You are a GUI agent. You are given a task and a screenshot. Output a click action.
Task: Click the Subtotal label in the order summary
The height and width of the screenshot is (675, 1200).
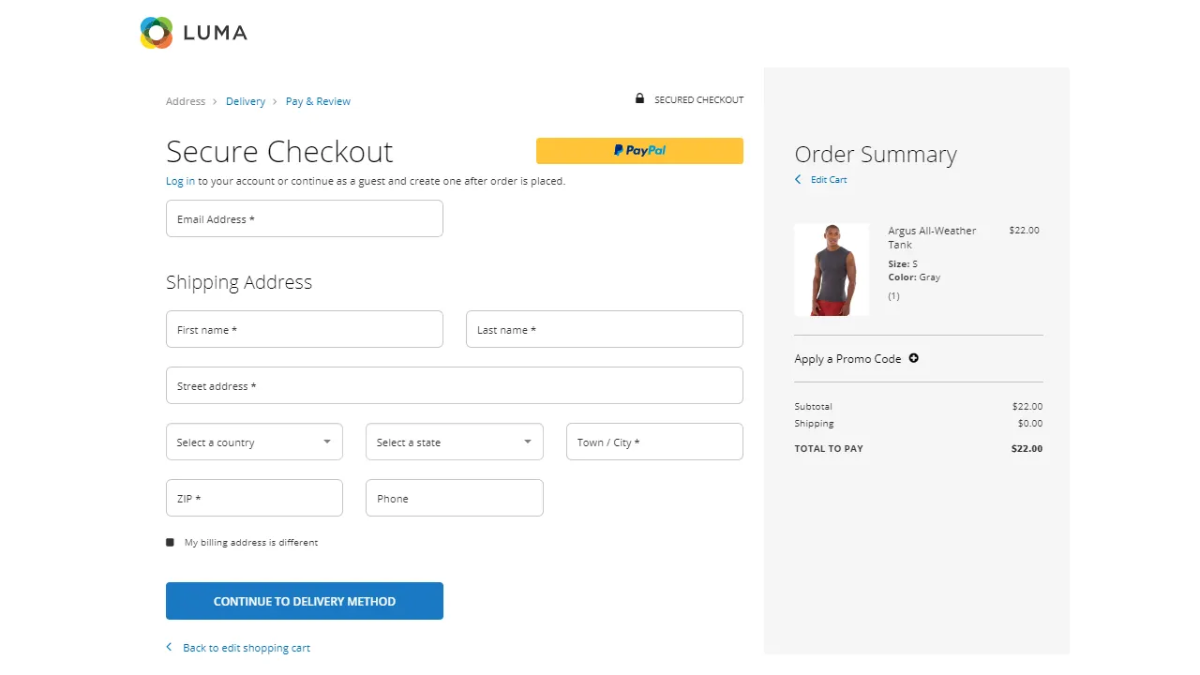pyautogui.click(x=814, y=407)
